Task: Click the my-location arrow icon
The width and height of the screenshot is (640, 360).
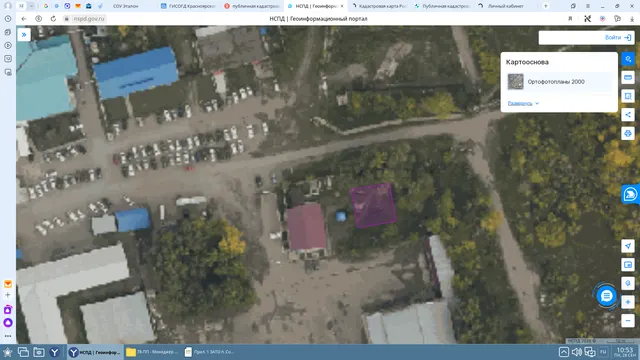Action: pyautogui.click(x=628, y=246)
